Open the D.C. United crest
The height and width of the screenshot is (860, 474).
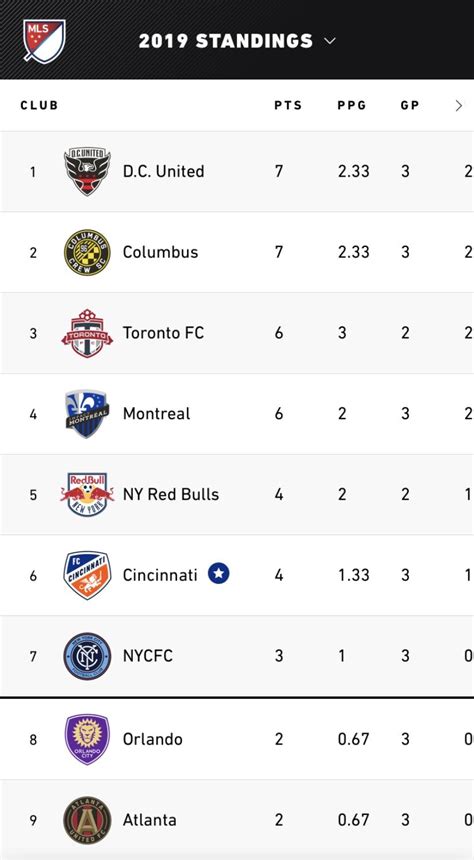pyautogui.click(x=87, y=171)
